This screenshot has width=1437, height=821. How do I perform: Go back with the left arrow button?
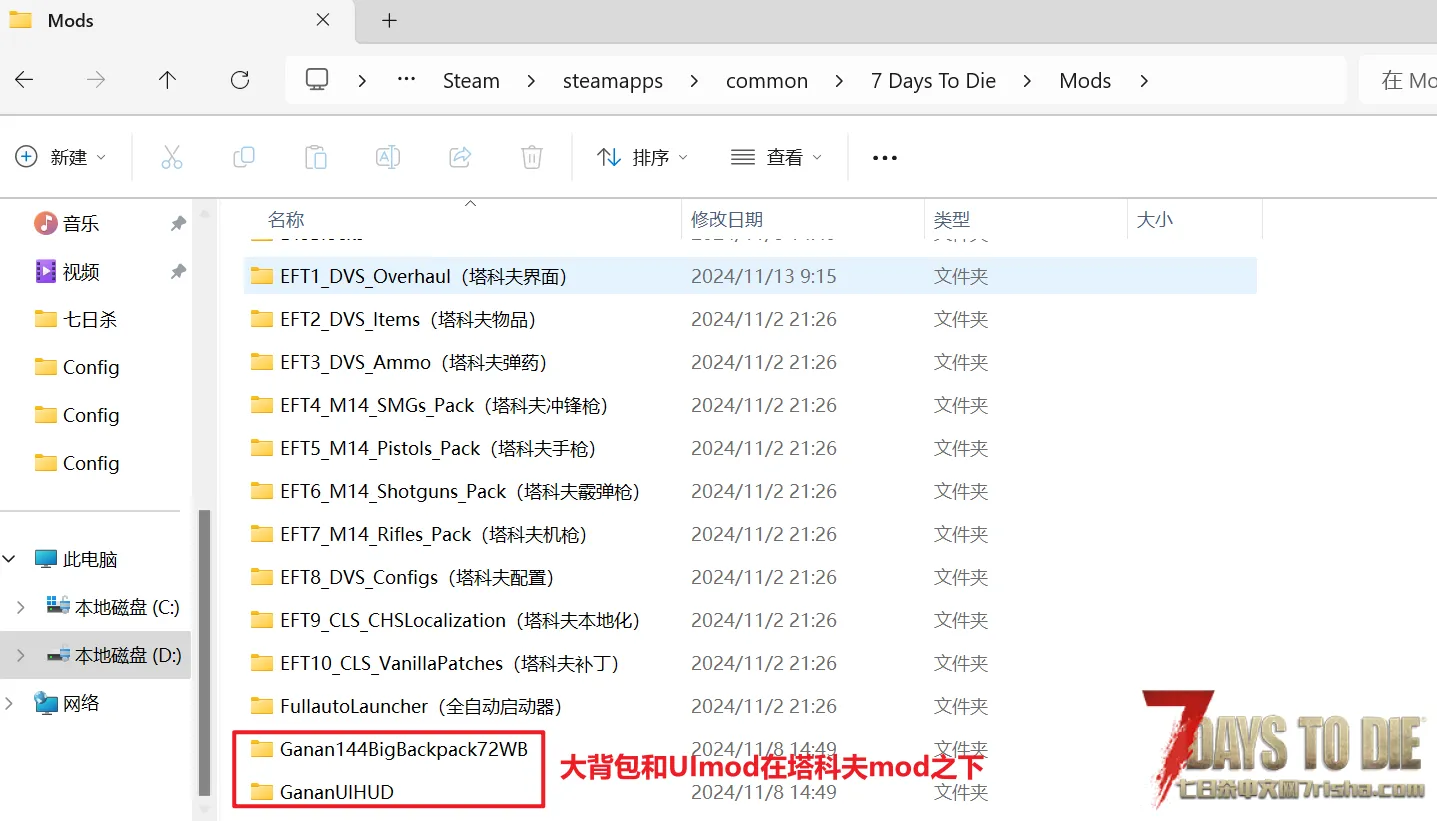point(24,80)
